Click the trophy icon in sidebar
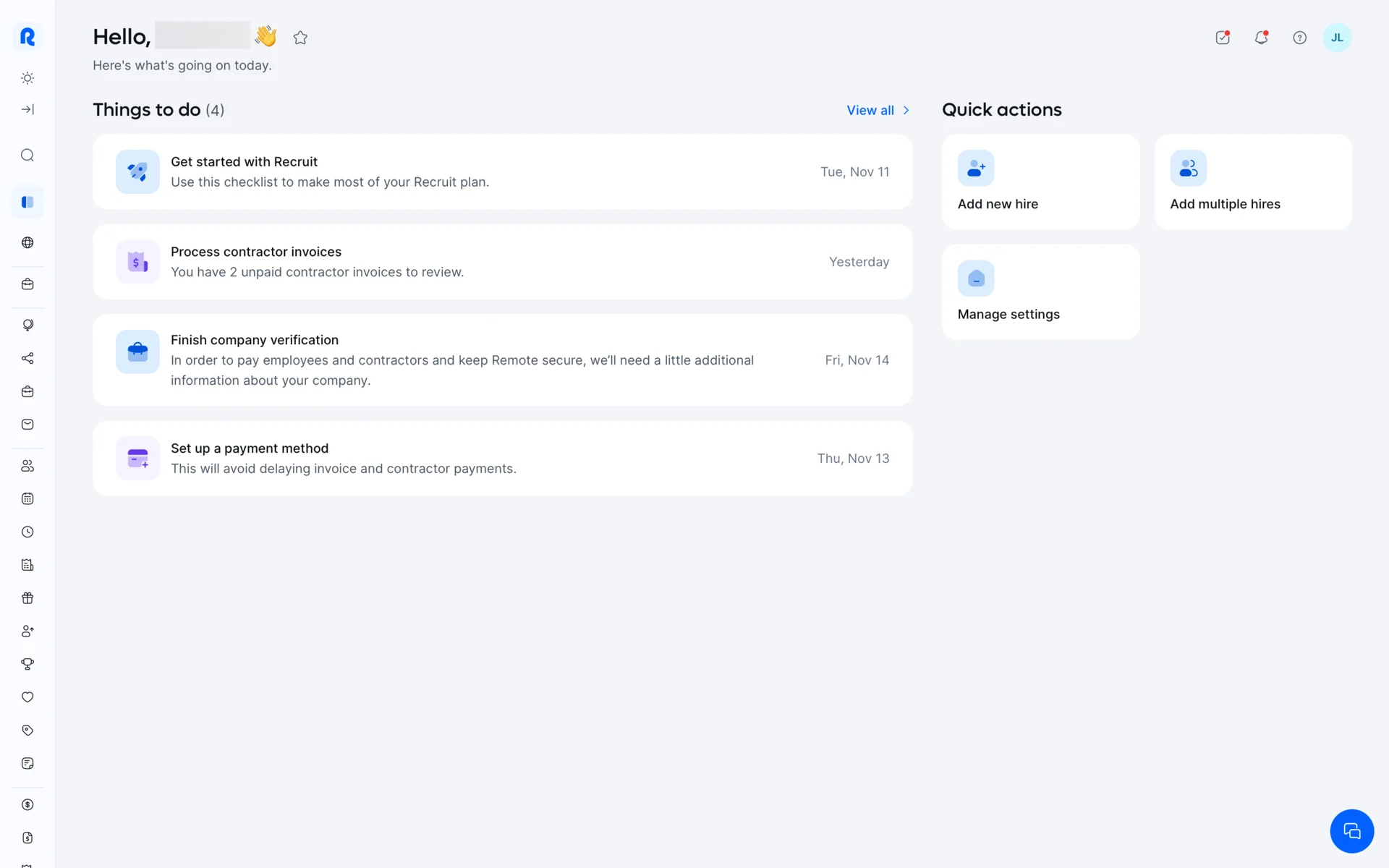Screen dimensions: 1389x868 point(27,664)
